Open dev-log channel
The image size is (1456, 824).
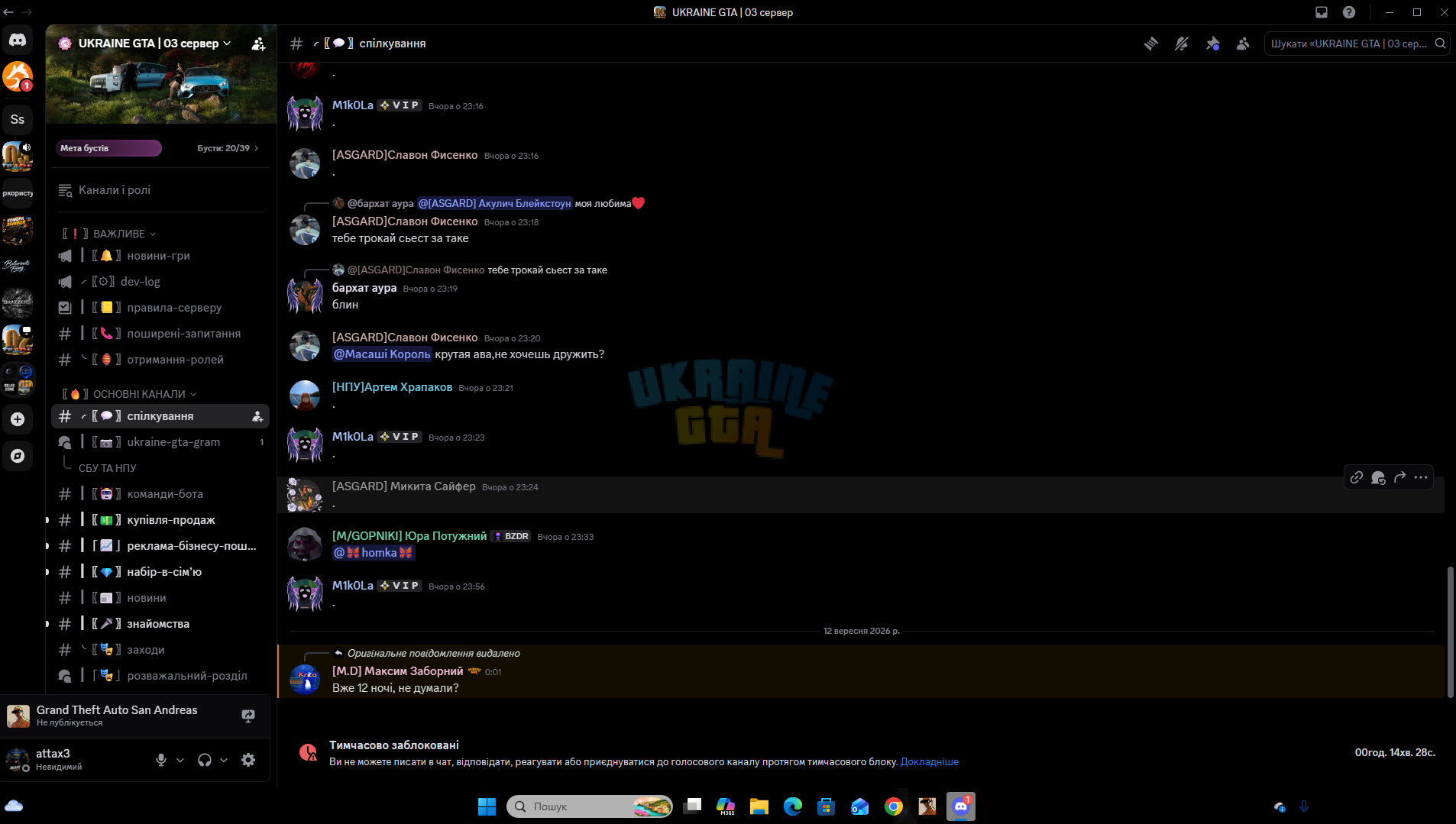(x=160, y=282)
